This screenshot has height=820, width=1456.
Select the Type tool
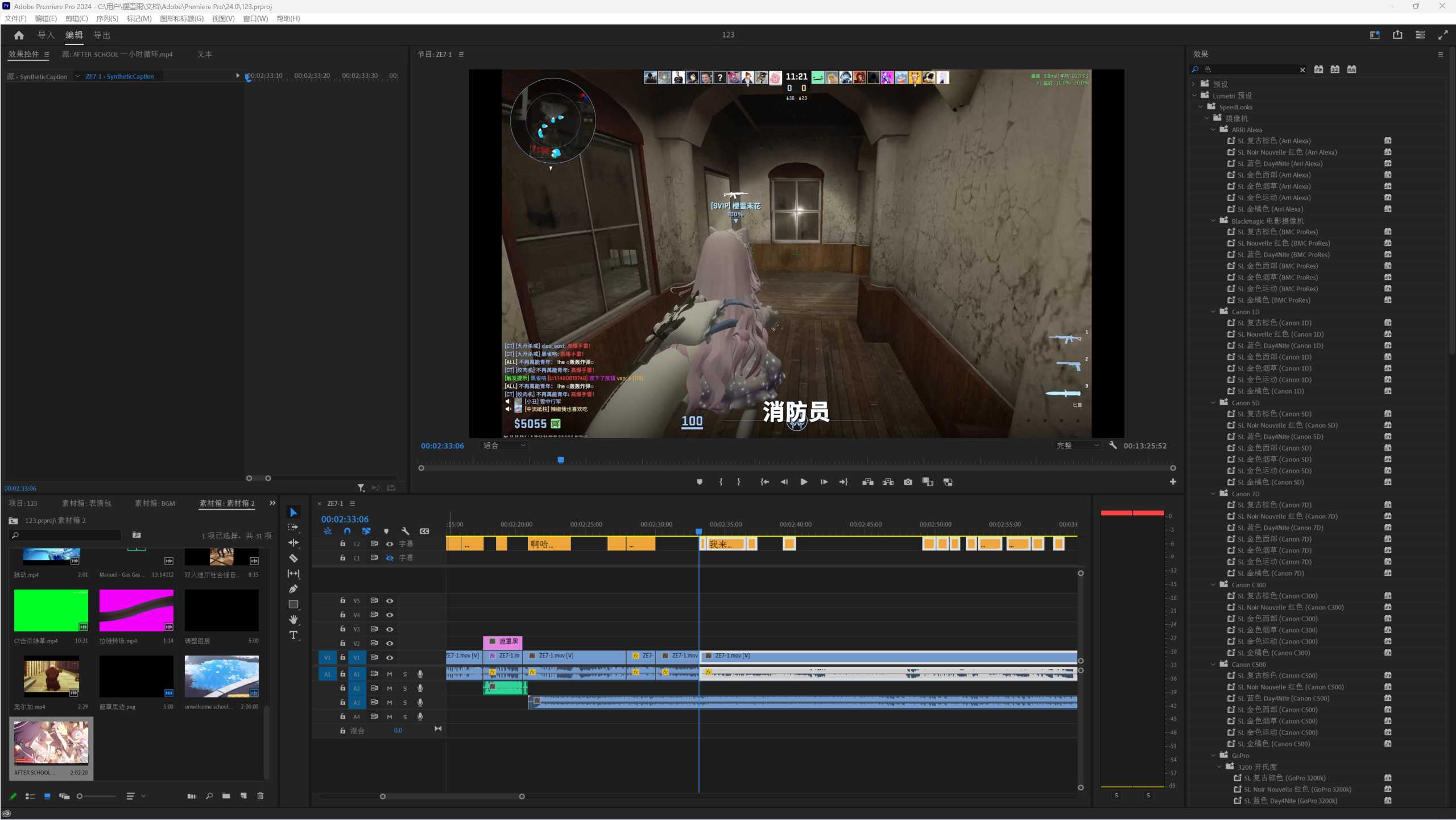click(293, 635)
